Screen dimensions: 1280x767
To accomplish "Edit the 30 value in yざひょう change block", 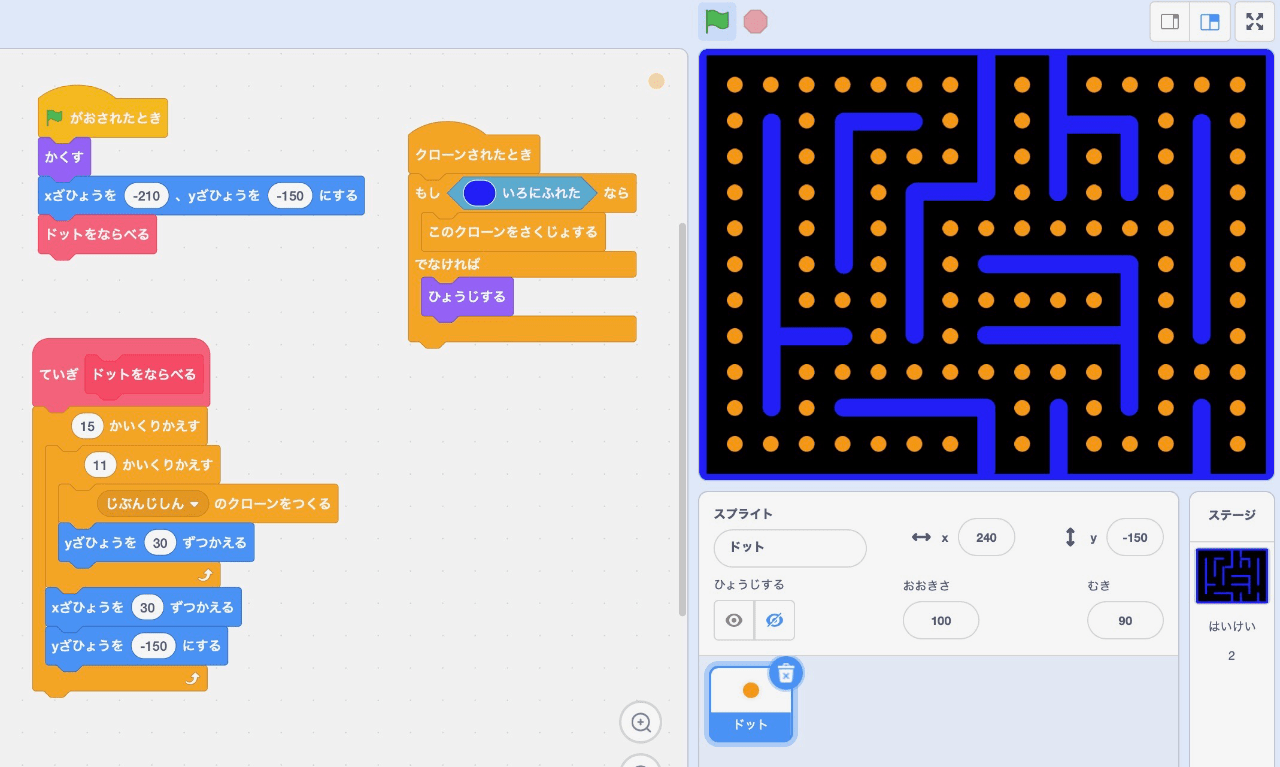I will (x=160, y=542).
